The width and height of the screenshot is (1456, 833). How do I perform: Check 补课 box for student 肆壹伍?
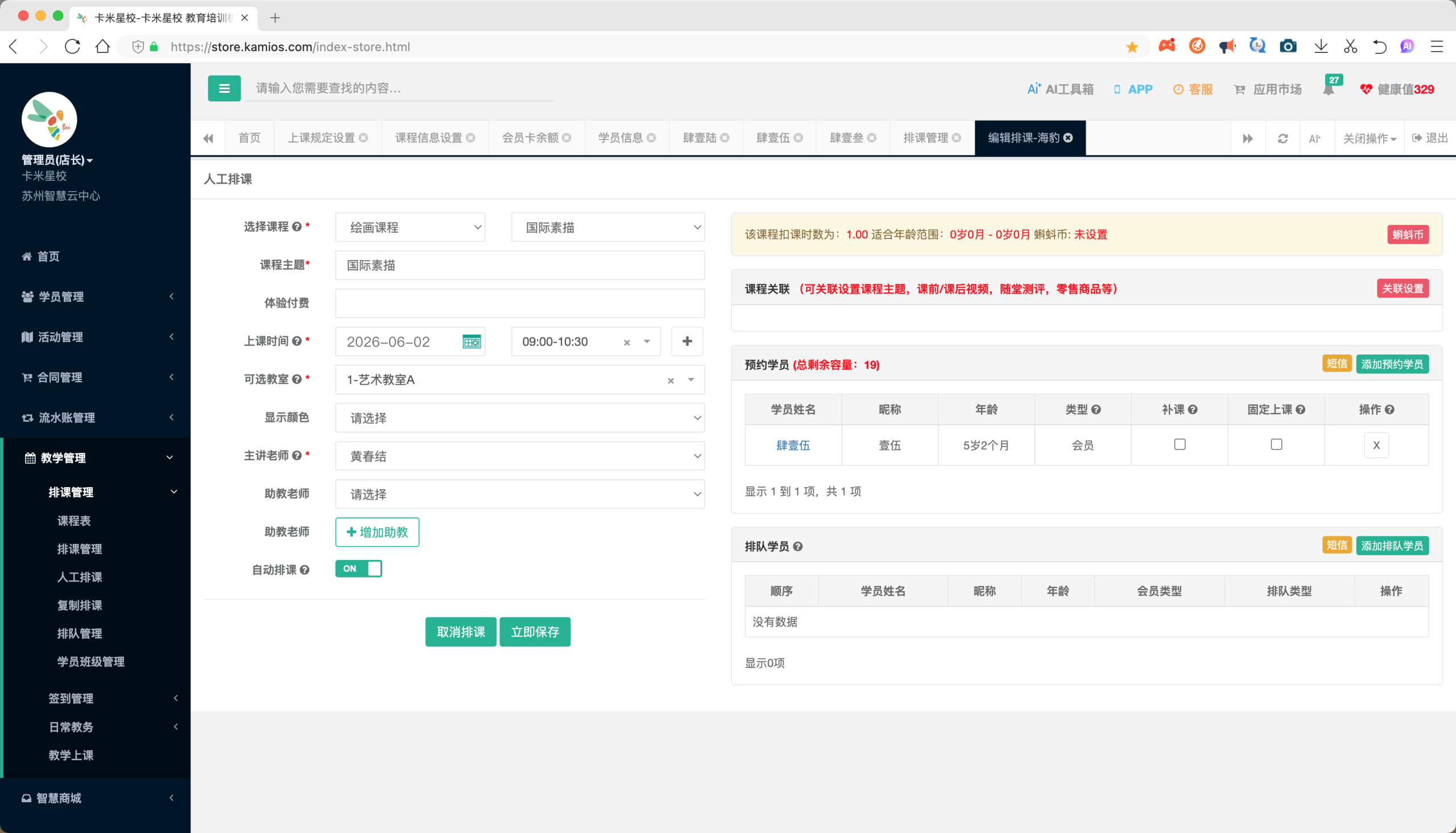click(1179, 444)
